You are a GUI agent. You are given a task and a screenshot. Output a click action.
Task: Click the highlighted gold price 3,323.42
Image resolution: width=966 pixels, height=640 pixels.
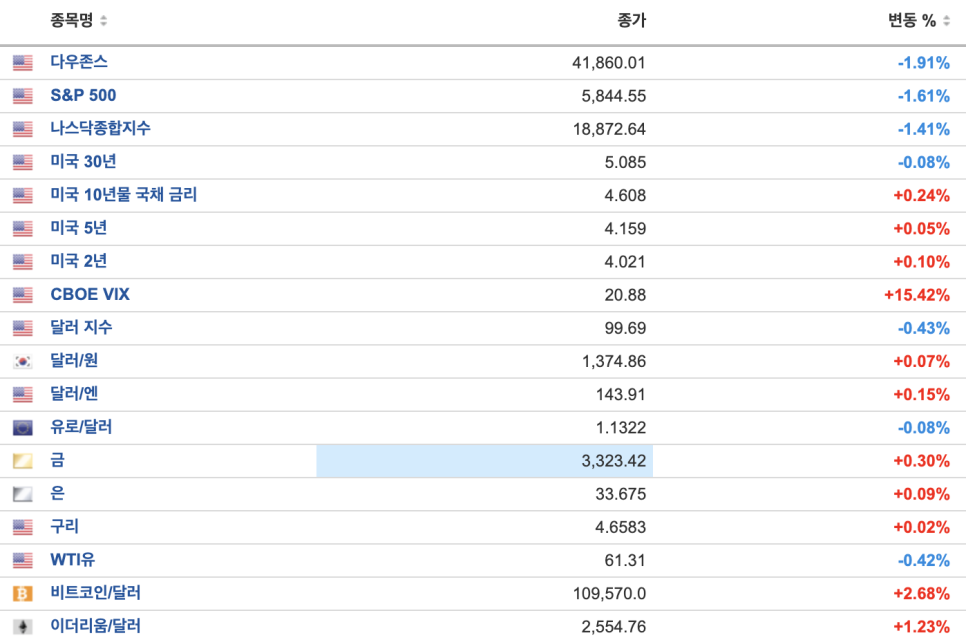point(614,461)
